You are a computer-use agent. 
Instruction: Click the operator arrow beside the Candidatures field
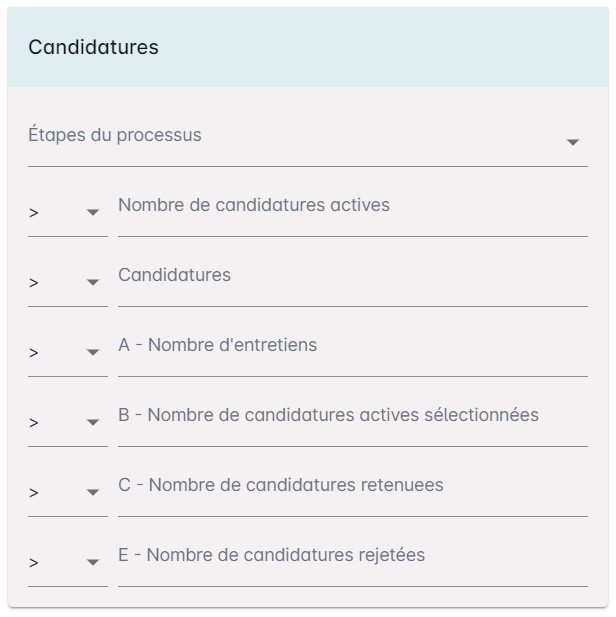point(93,283)
